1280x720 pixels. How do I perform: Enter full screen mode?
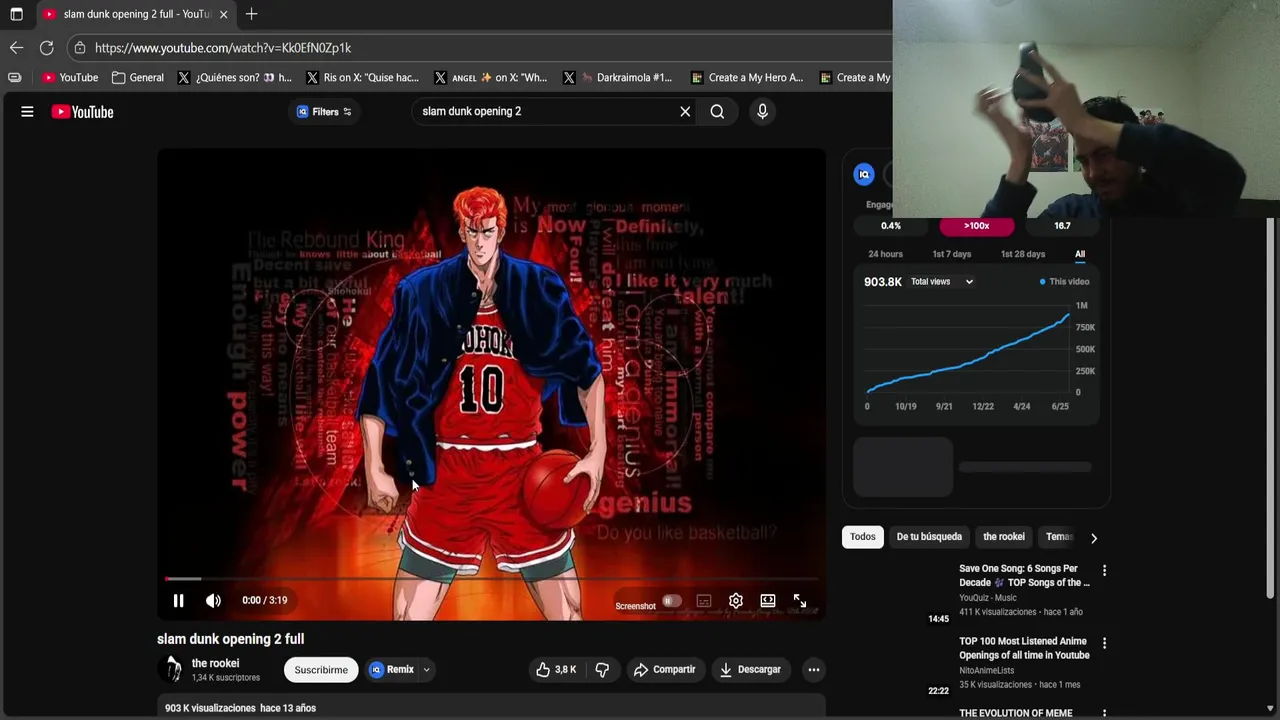click(x=800, y=601)
